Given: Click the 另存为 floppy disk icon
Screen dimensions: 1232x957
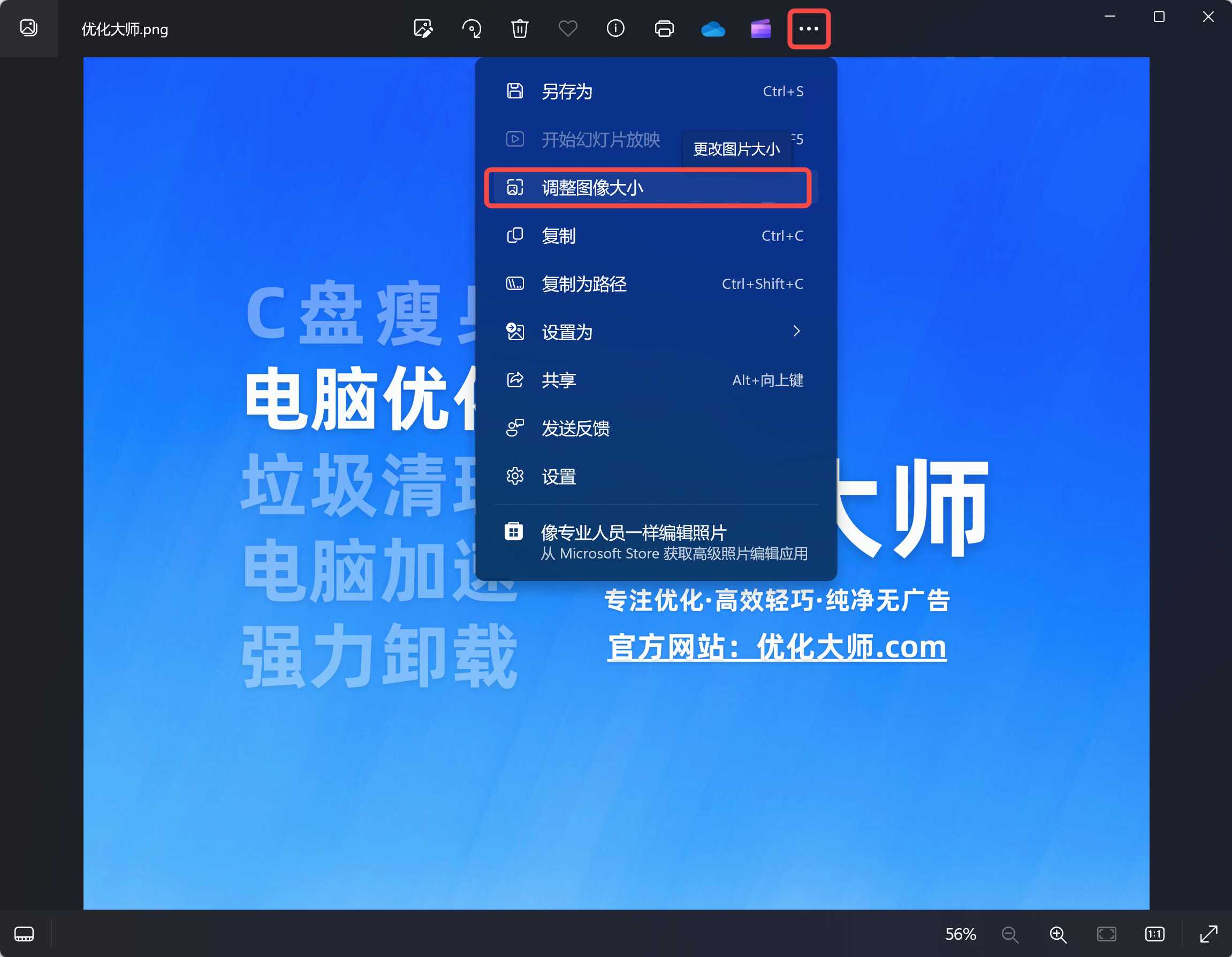Looking at the screenshot, I should pyautogui.click(x=514, y=91).
